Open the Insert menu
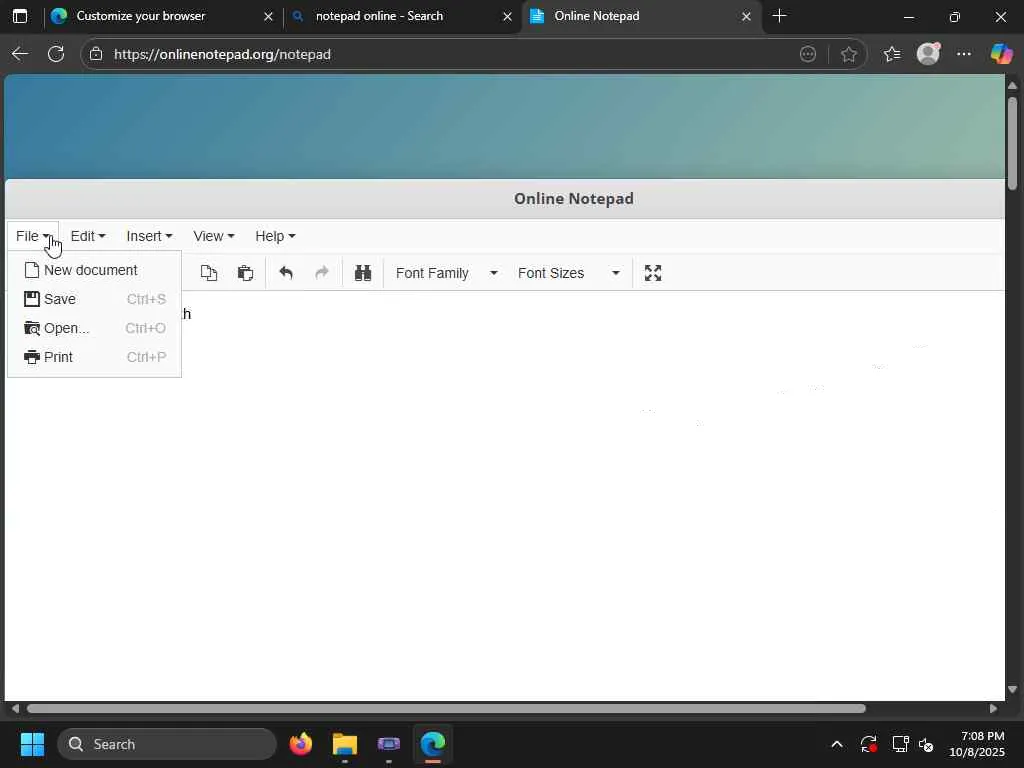The height and width of the screenshot is (768, 1024). (x=149, y=236)
